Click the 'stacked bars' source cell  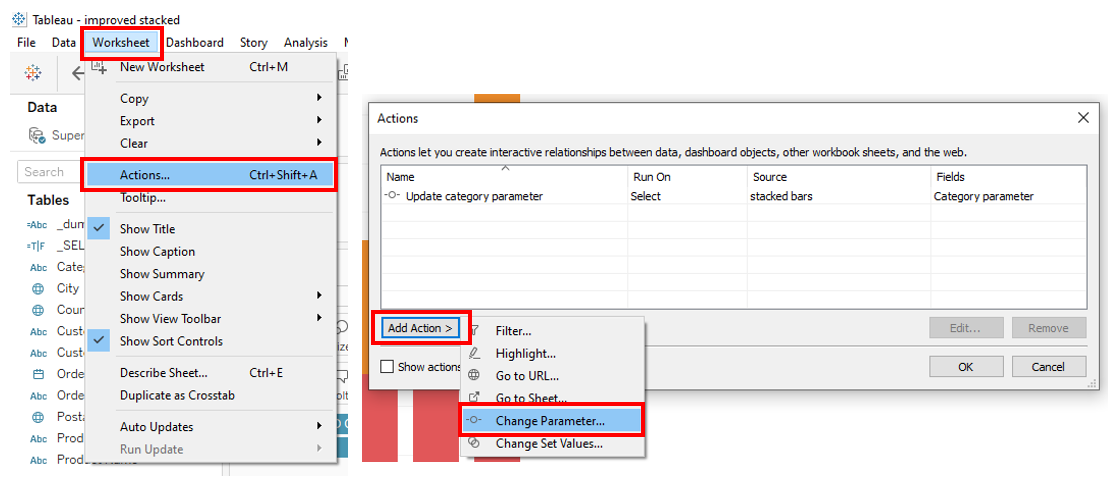point(781,196)
